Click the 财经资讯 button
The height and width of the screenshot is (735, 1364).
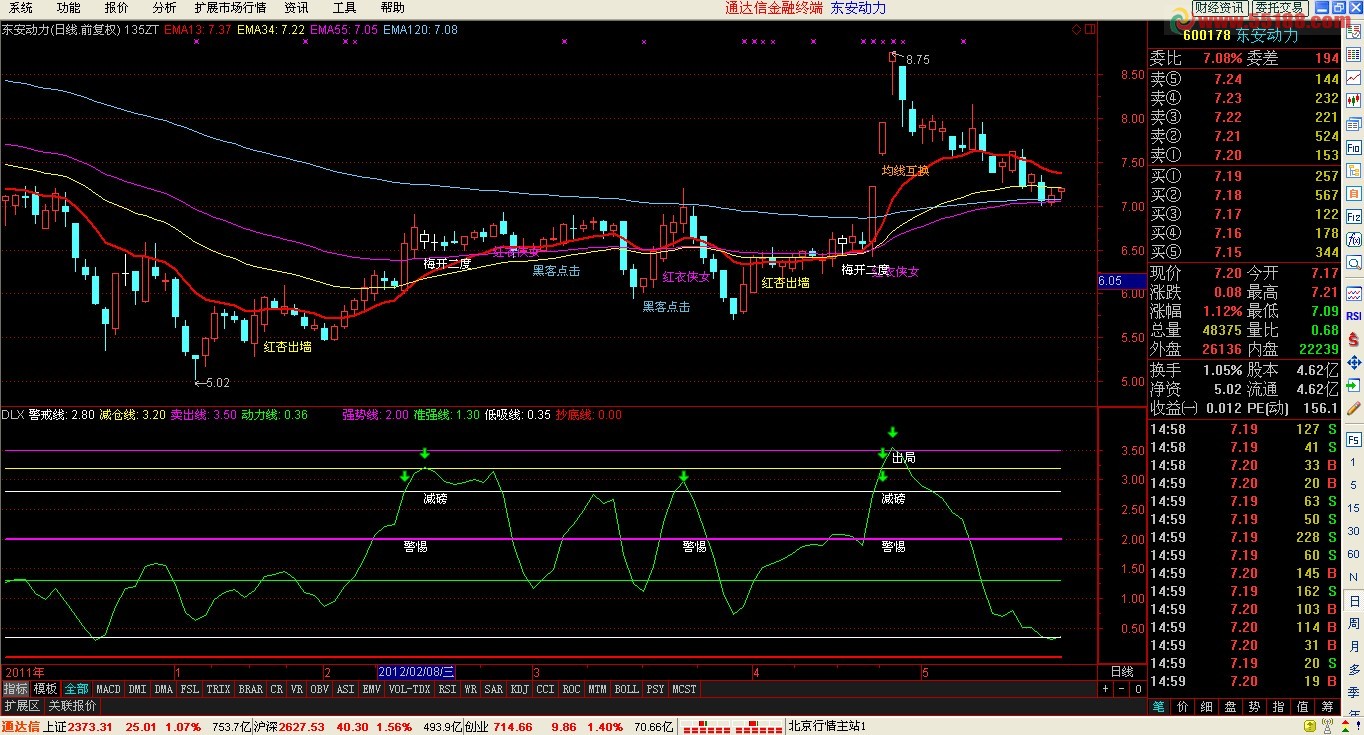[1219, 8]
